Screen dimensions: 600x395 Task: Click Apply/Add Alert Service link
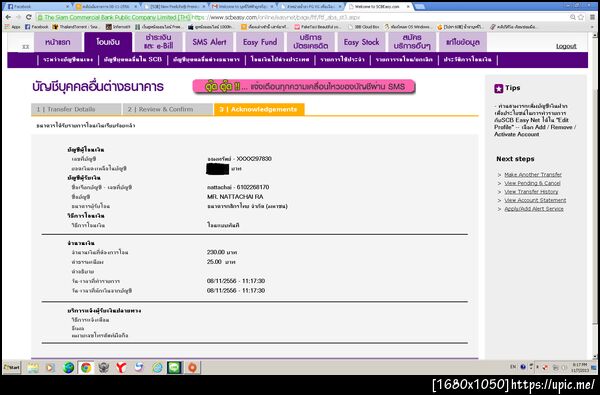pyautogui.click(x=533, y=209)
